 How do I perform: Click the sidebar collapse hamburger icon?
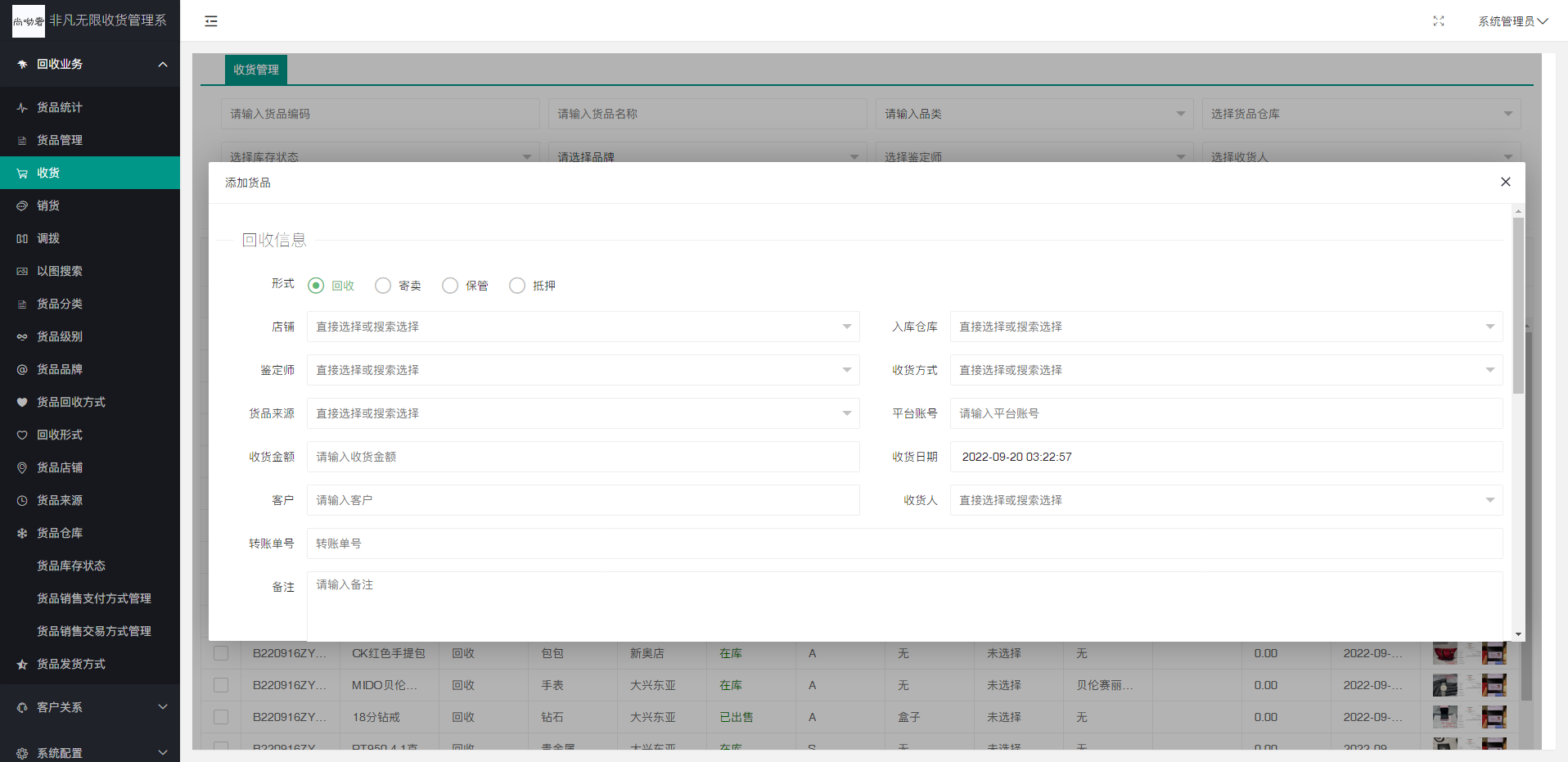pos(211,21)
